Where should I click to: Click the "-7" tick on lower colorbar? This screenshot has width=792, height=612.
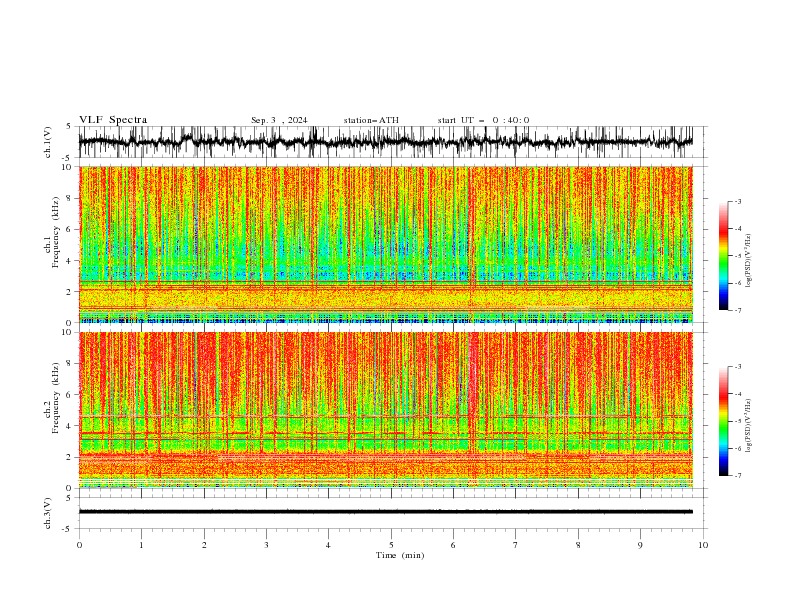pyautogui.click(x=738, y=476)
